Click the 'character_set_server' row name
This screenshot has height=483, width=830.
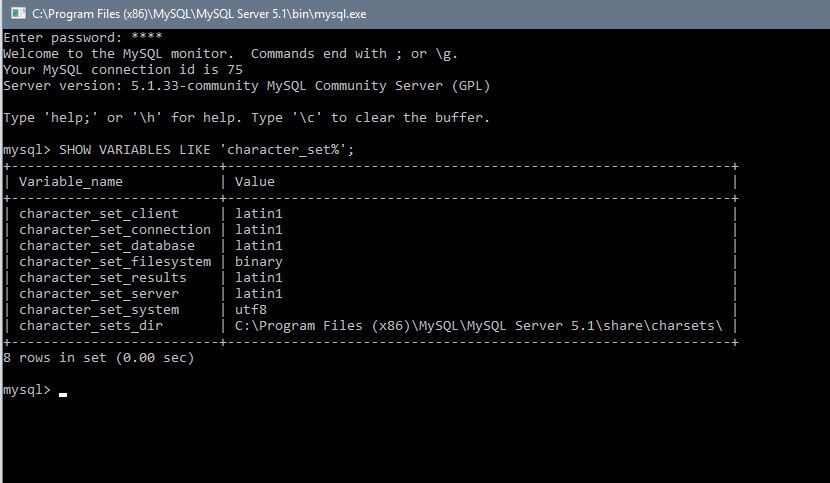pos(99,293)
